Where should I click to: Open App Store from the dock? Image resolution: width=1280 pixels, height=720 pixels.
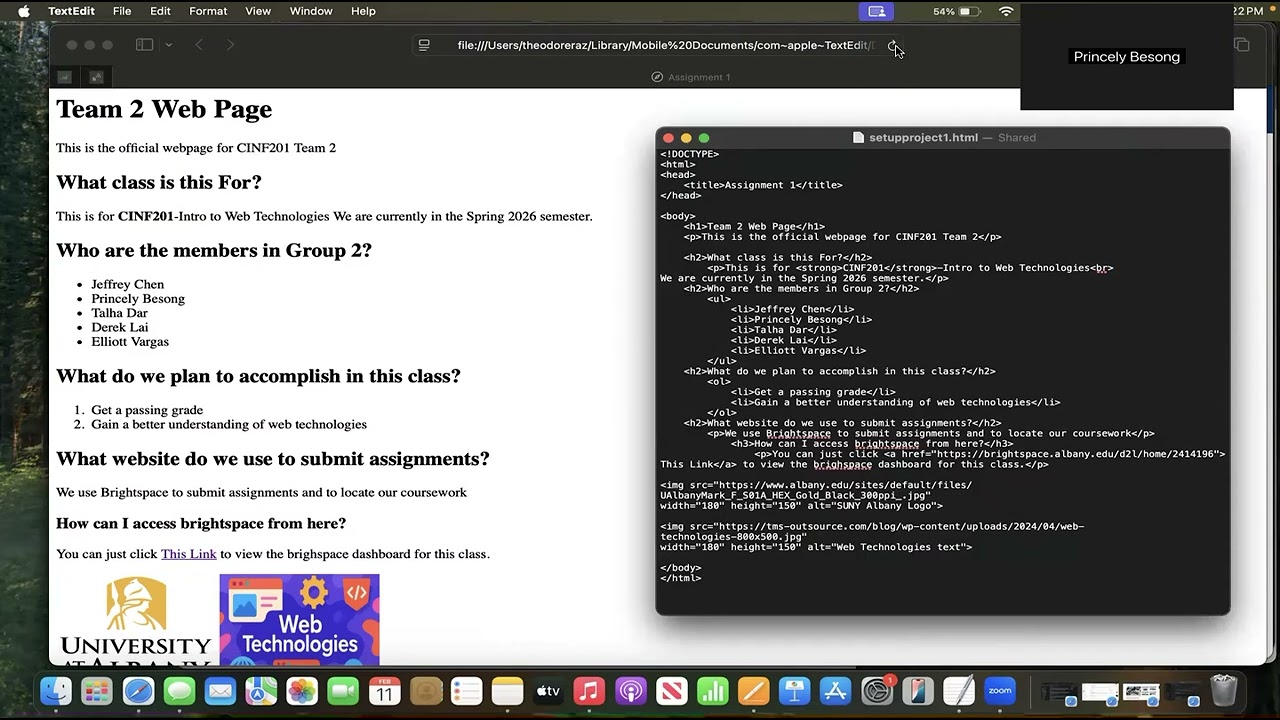pos(835,691)
